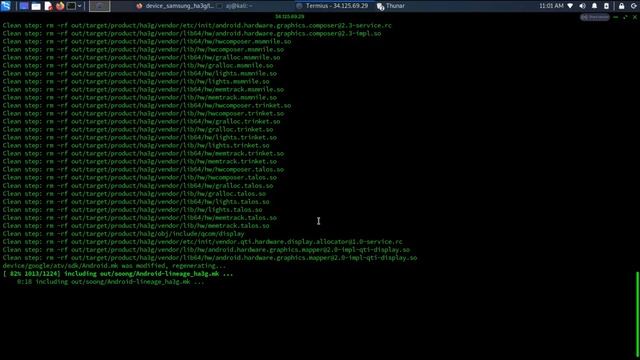Select the highlighted workspace switcher box
The height and width of the screenshot is (360, 640).
pyautogui.click(x=100, y=6)
